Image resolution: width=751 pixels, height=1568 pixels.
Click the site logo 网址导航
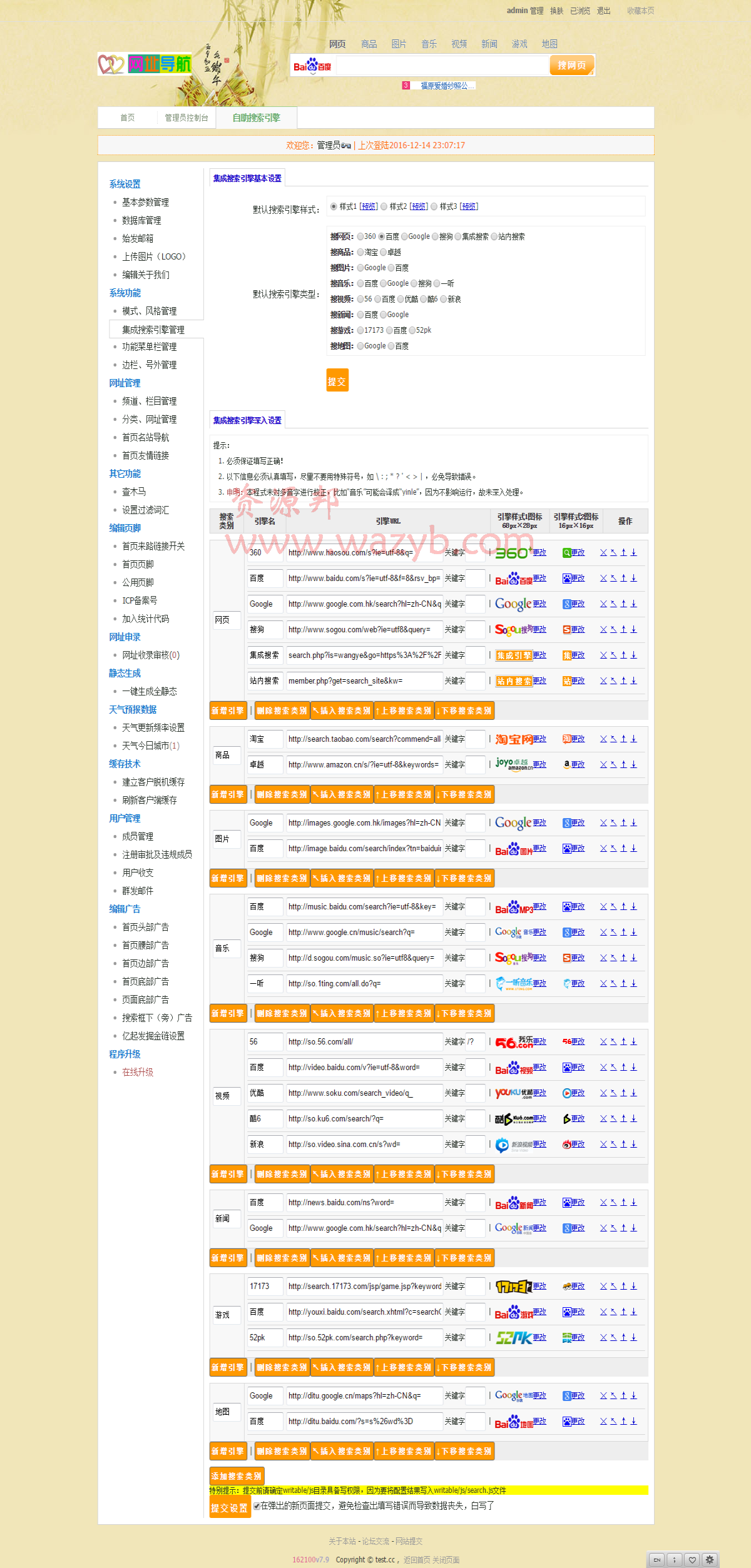[145, 64]
